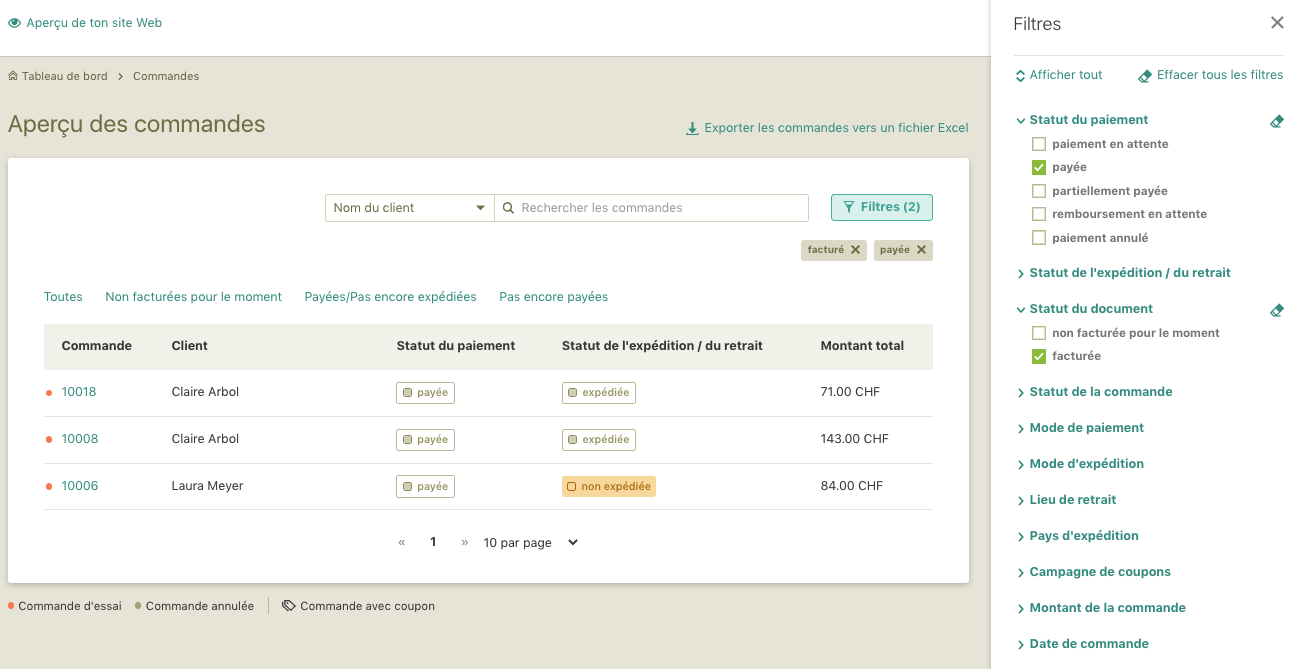Click the Filtres (2) button
This screenshot has width=1300, height=669.
882,207
